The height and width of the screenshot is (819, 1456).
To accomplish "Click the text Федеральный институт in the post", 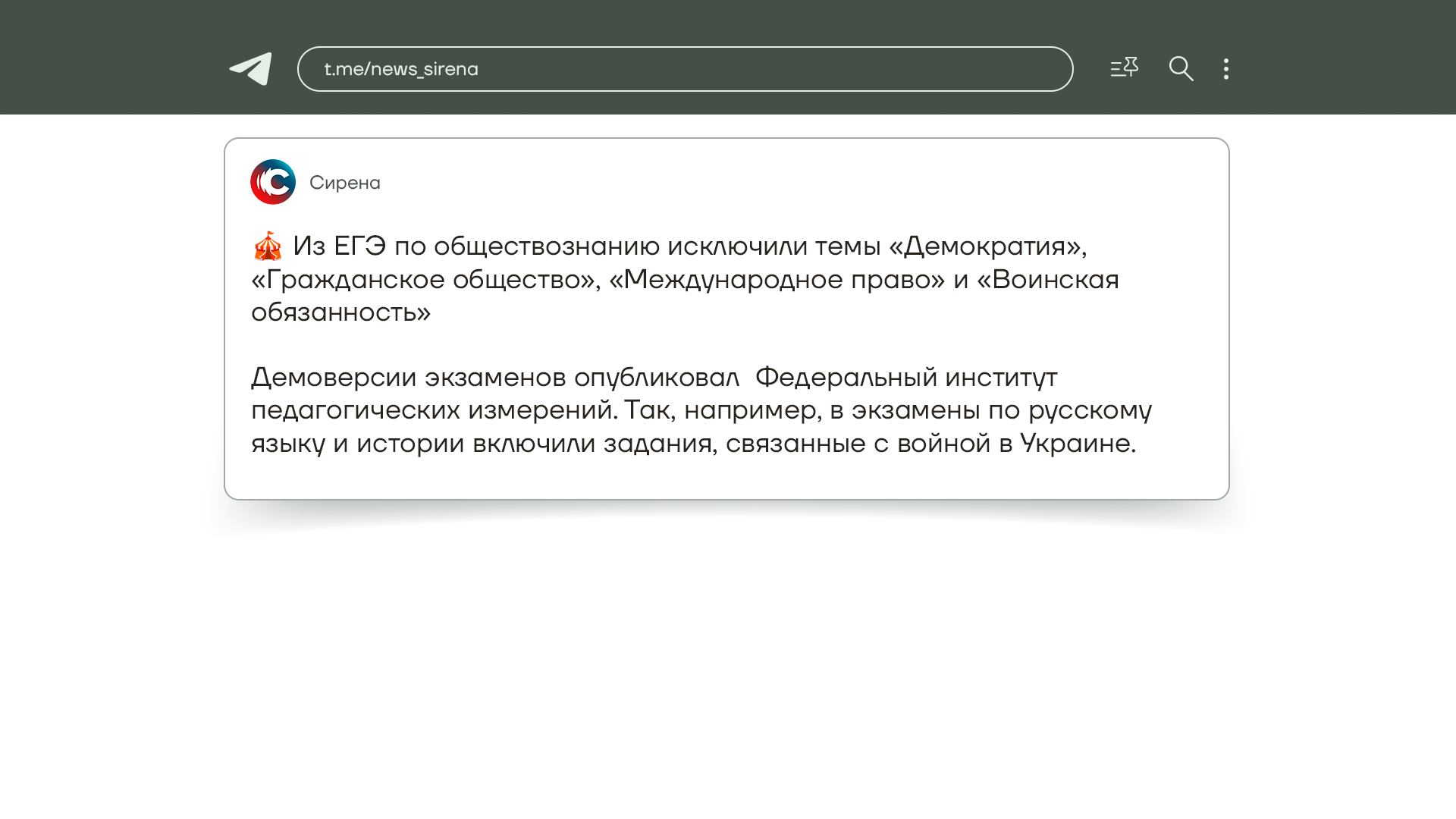I will [905, 378].
